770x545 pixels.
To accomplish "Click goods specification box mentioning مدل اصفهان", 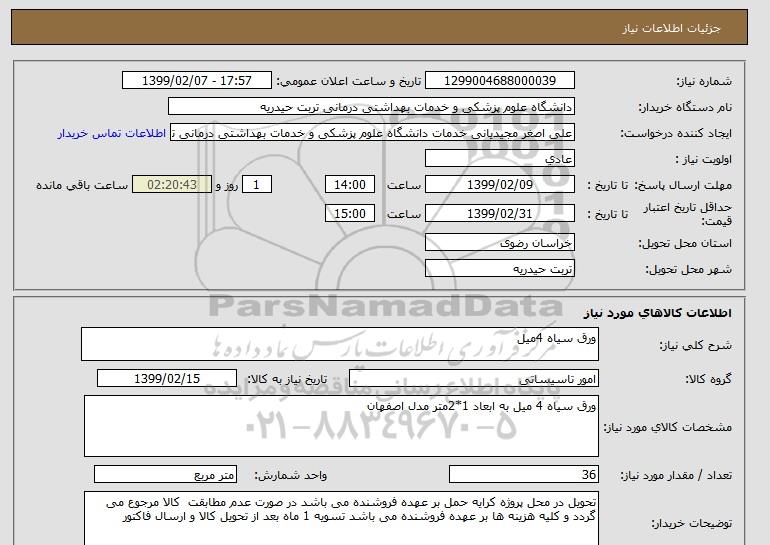I will [x=341, y=426].
